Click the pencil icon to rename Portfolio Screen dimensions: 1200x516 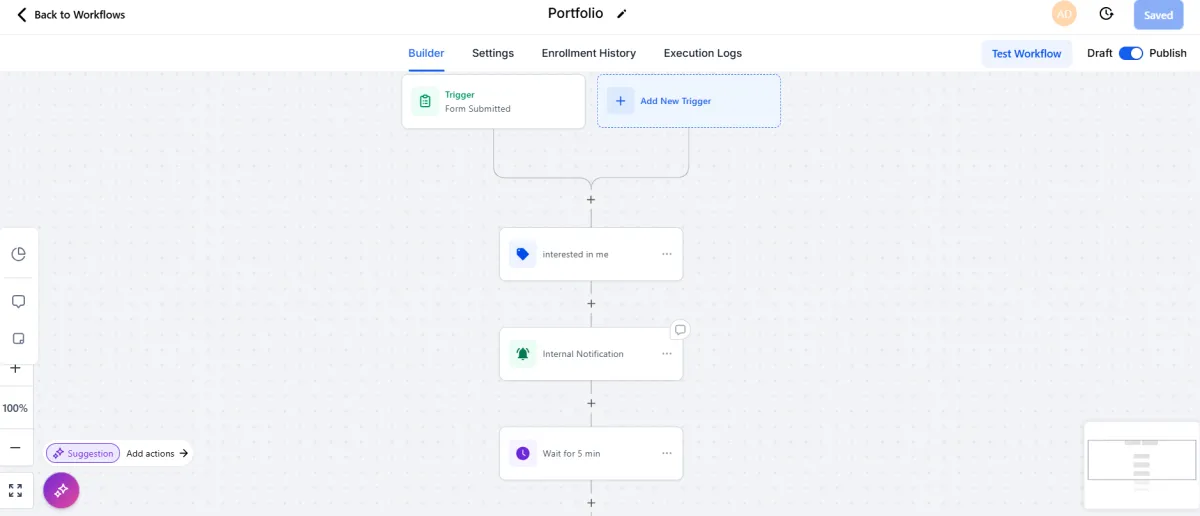(x=622, y=14)
